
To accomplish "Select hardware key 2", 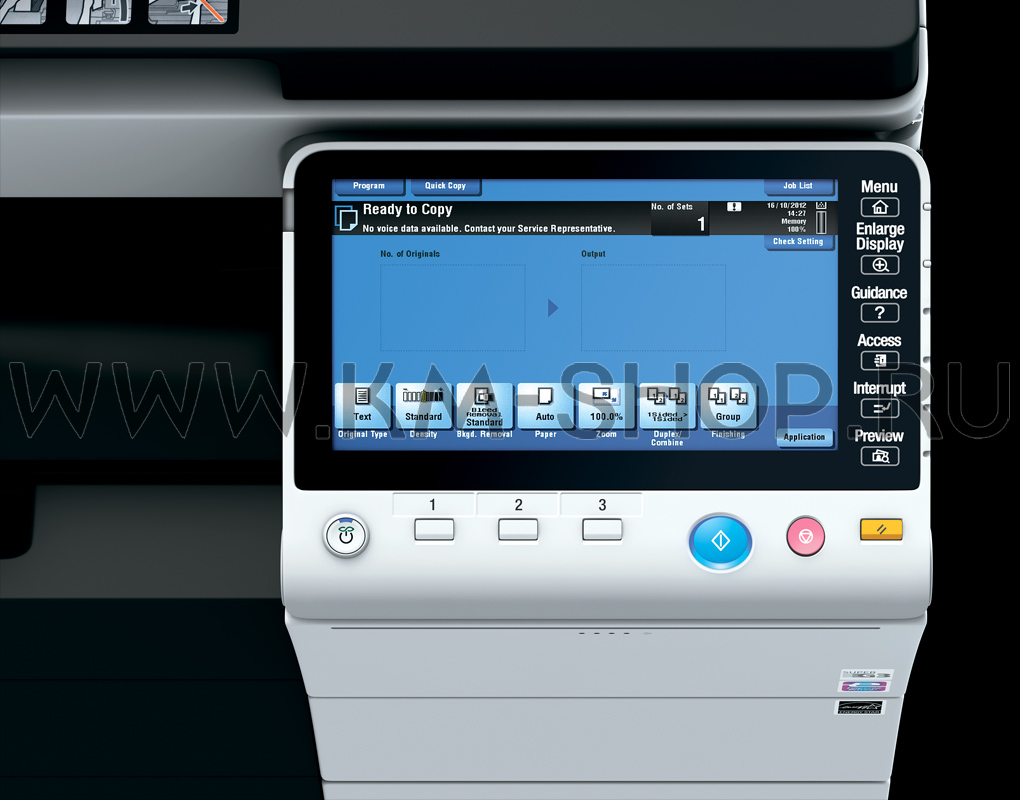I will coord(518,529).
